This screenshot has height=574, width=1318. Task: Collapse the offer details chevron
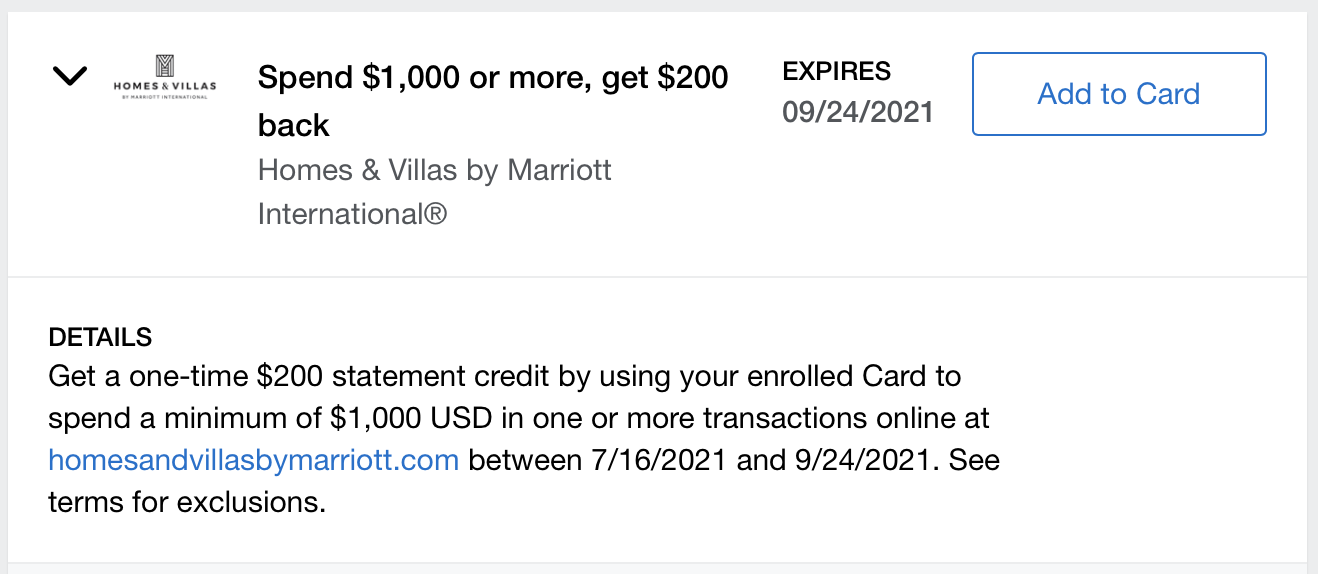point(70,76)
